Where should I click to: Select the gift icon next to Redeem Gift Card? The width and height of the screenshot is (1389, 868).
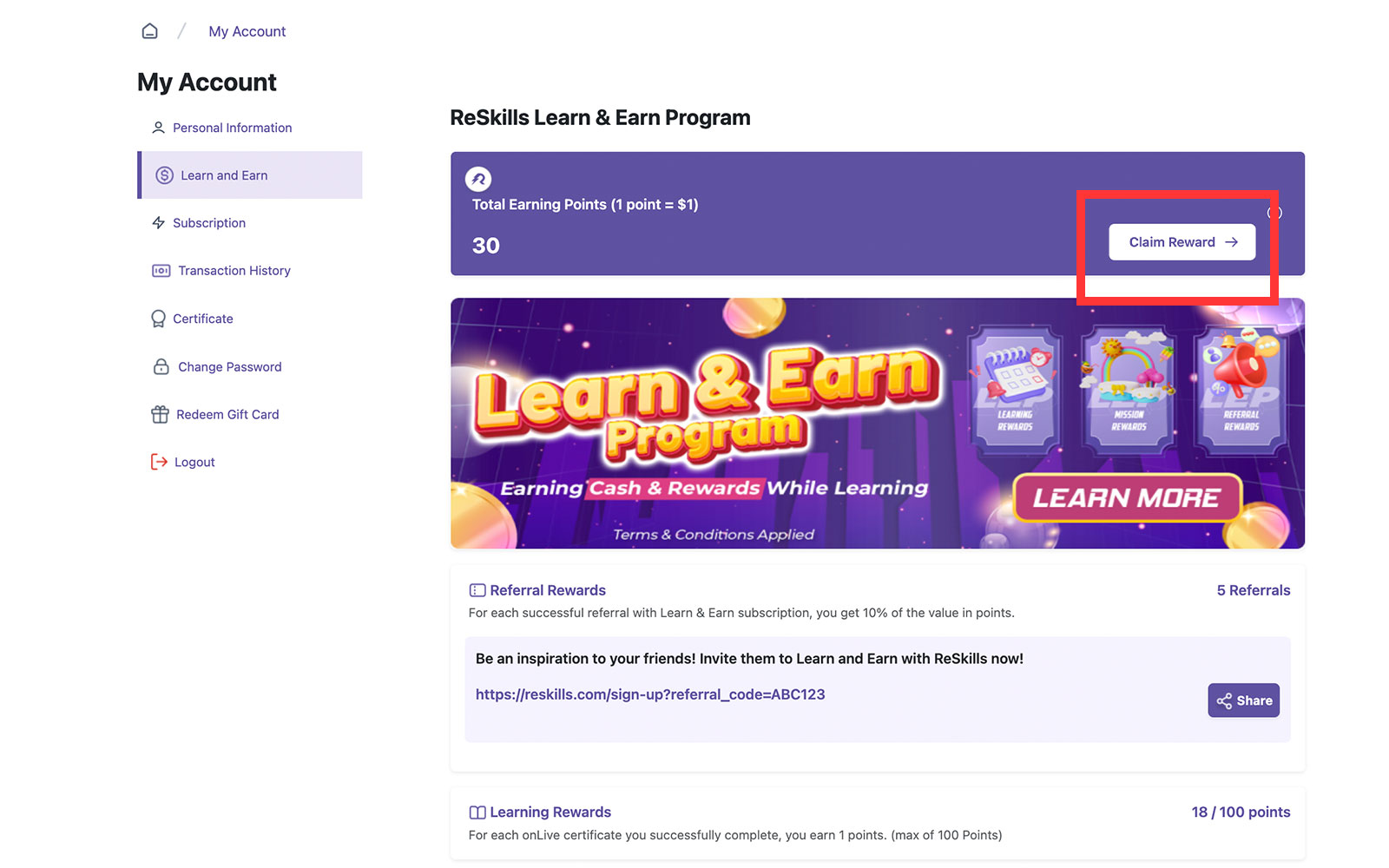coord(160,414)
